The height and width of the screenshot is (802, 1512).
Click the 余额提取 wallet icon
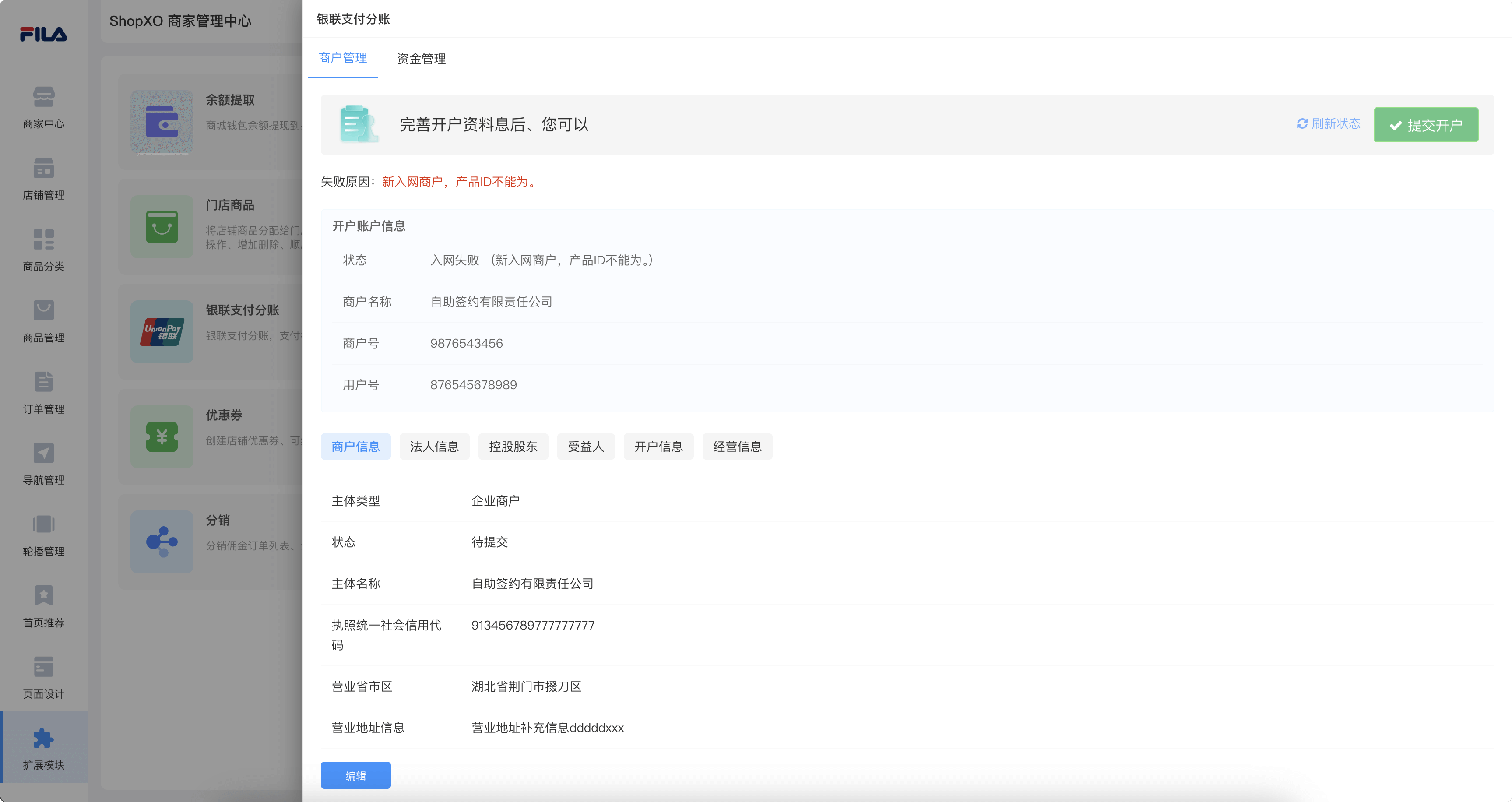tap(162, 122)
